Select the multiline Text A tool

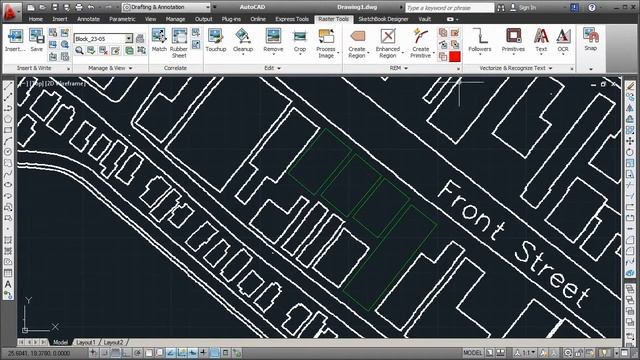coord(8,284)
